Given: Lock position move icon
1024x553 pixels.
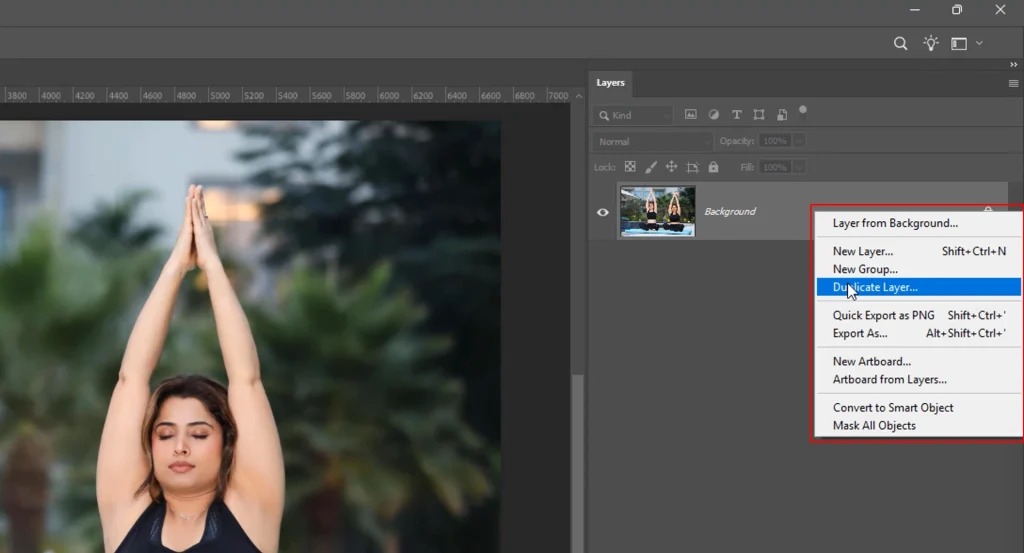Looking at the screenshot, I should 671,167.
